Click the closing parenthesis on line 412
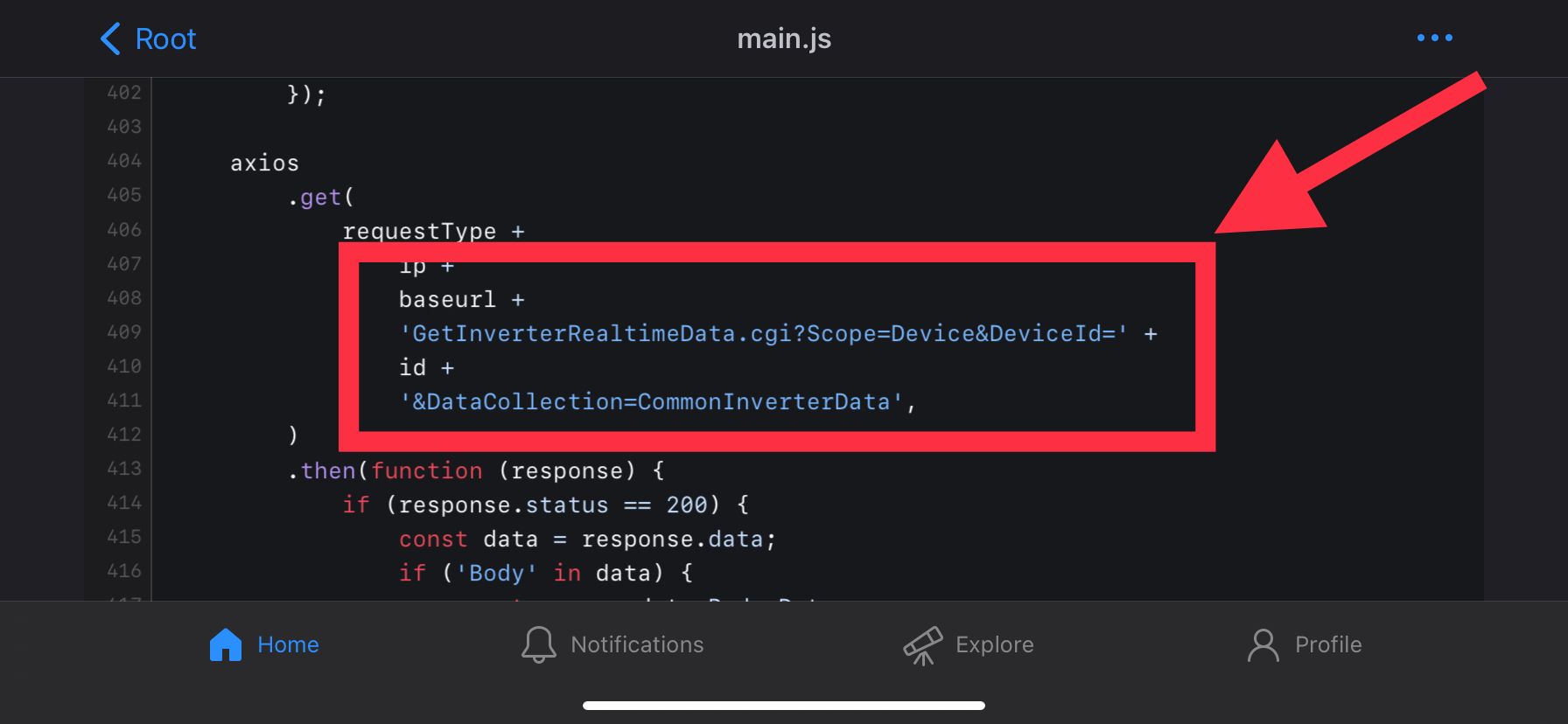 click(293, 435)
